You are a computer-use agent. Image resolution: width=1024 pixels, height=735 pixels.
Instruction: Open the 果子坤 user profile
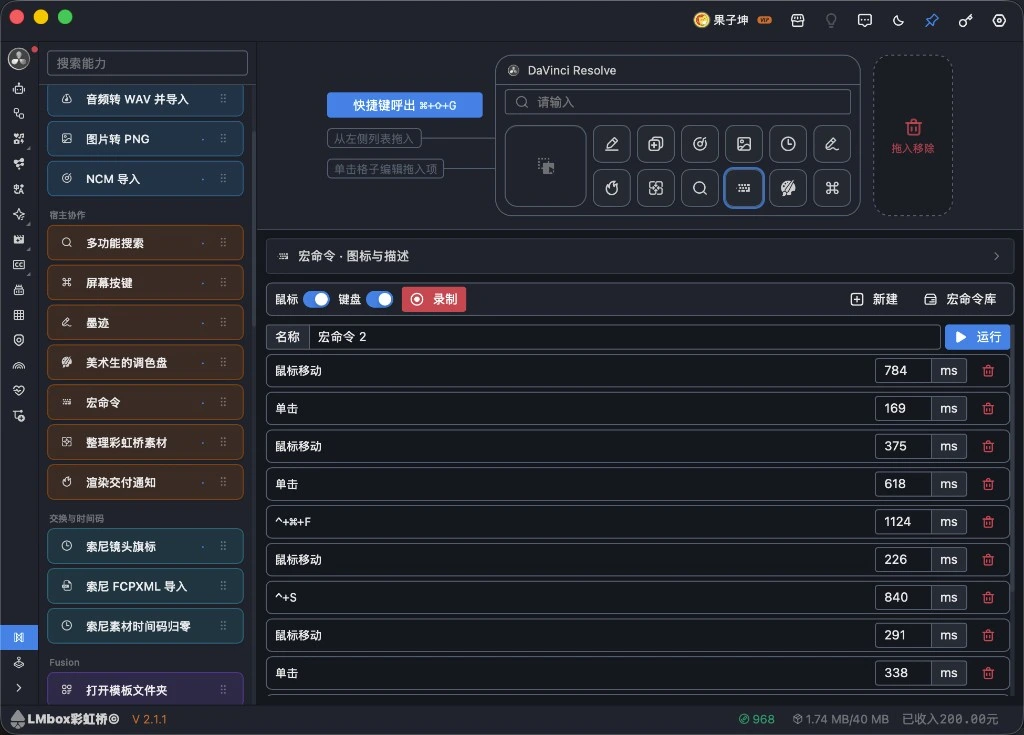tap(732, 20)
